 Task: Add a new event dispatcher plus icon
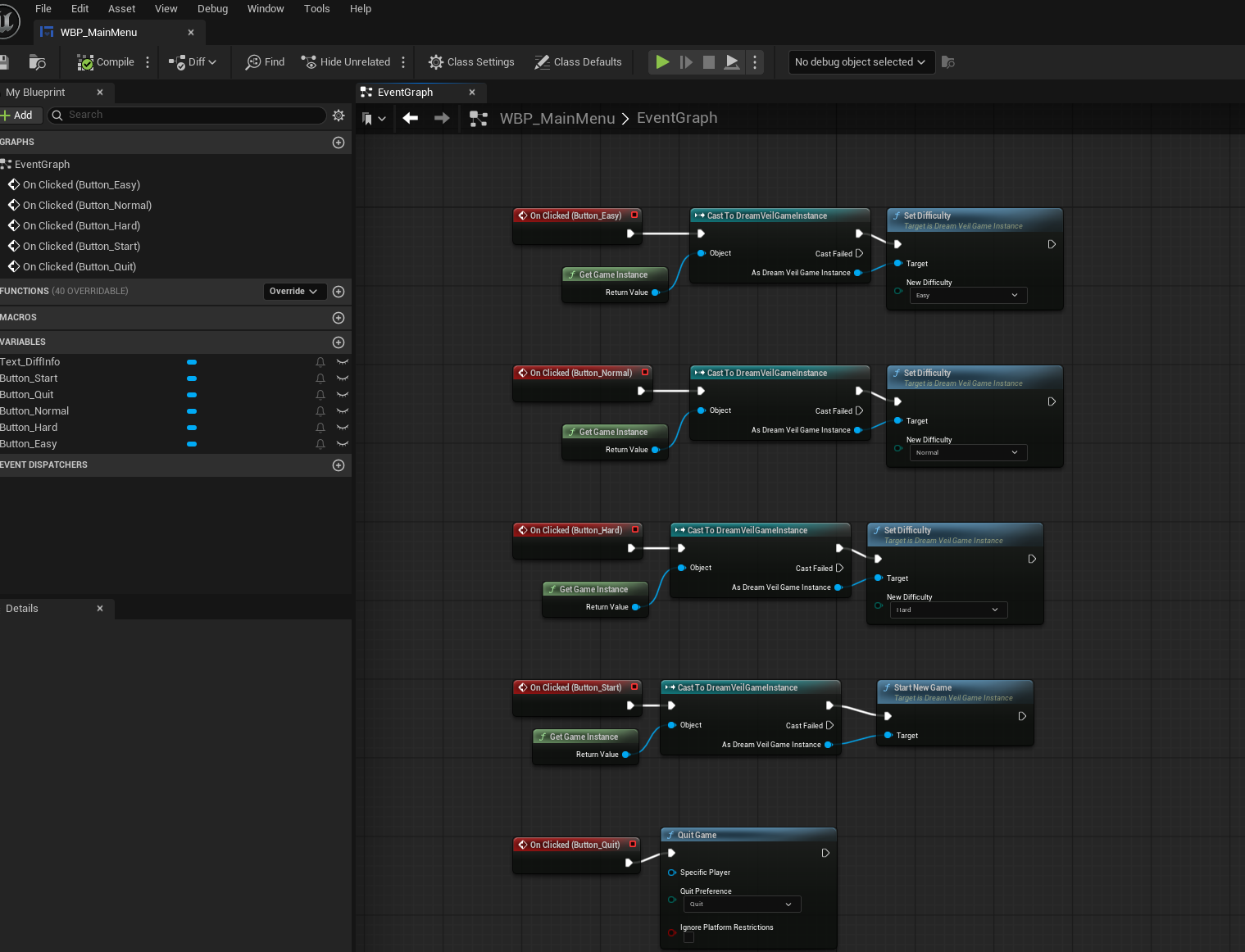[x=339, y=465]
